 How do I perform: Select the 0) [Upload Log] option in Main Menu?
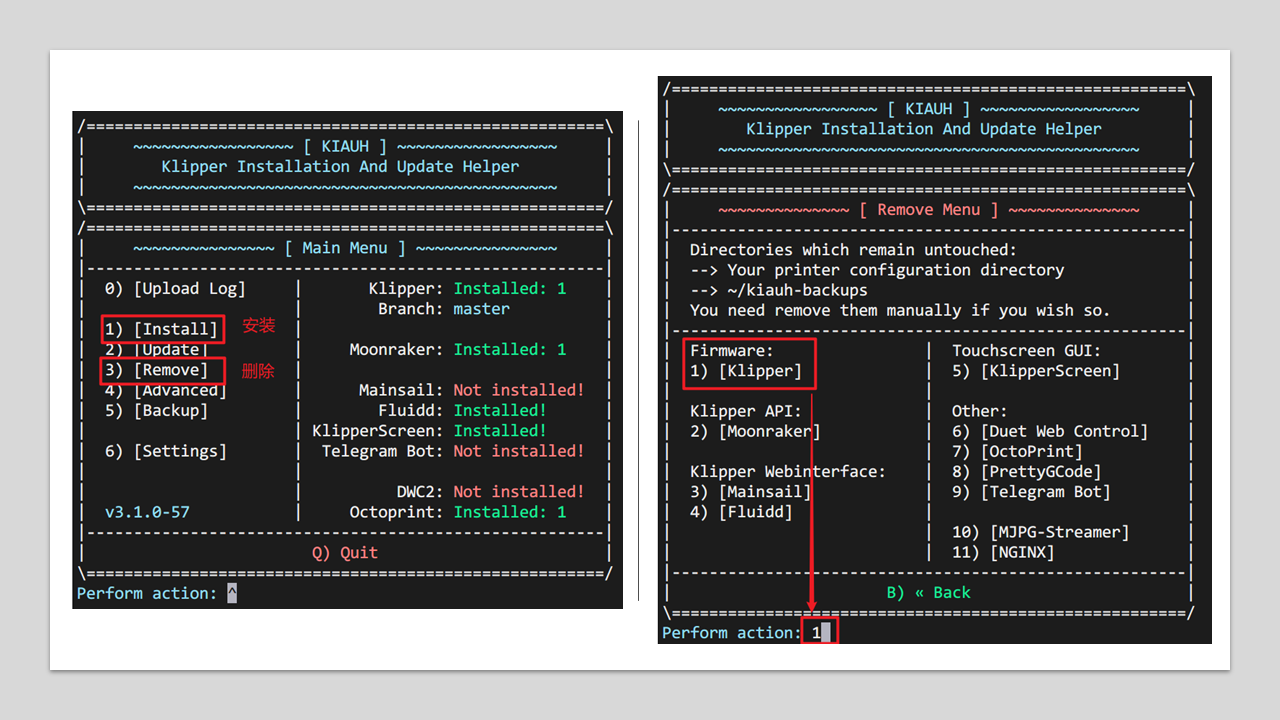pos(175,289)
